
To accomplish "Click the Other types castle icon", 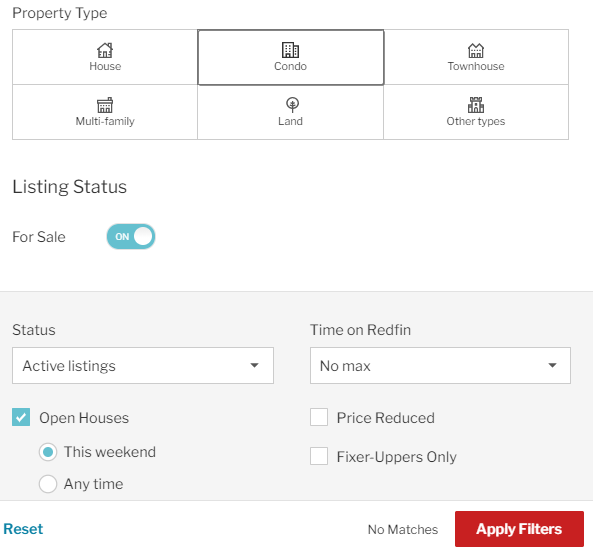I will coord(476,105).
